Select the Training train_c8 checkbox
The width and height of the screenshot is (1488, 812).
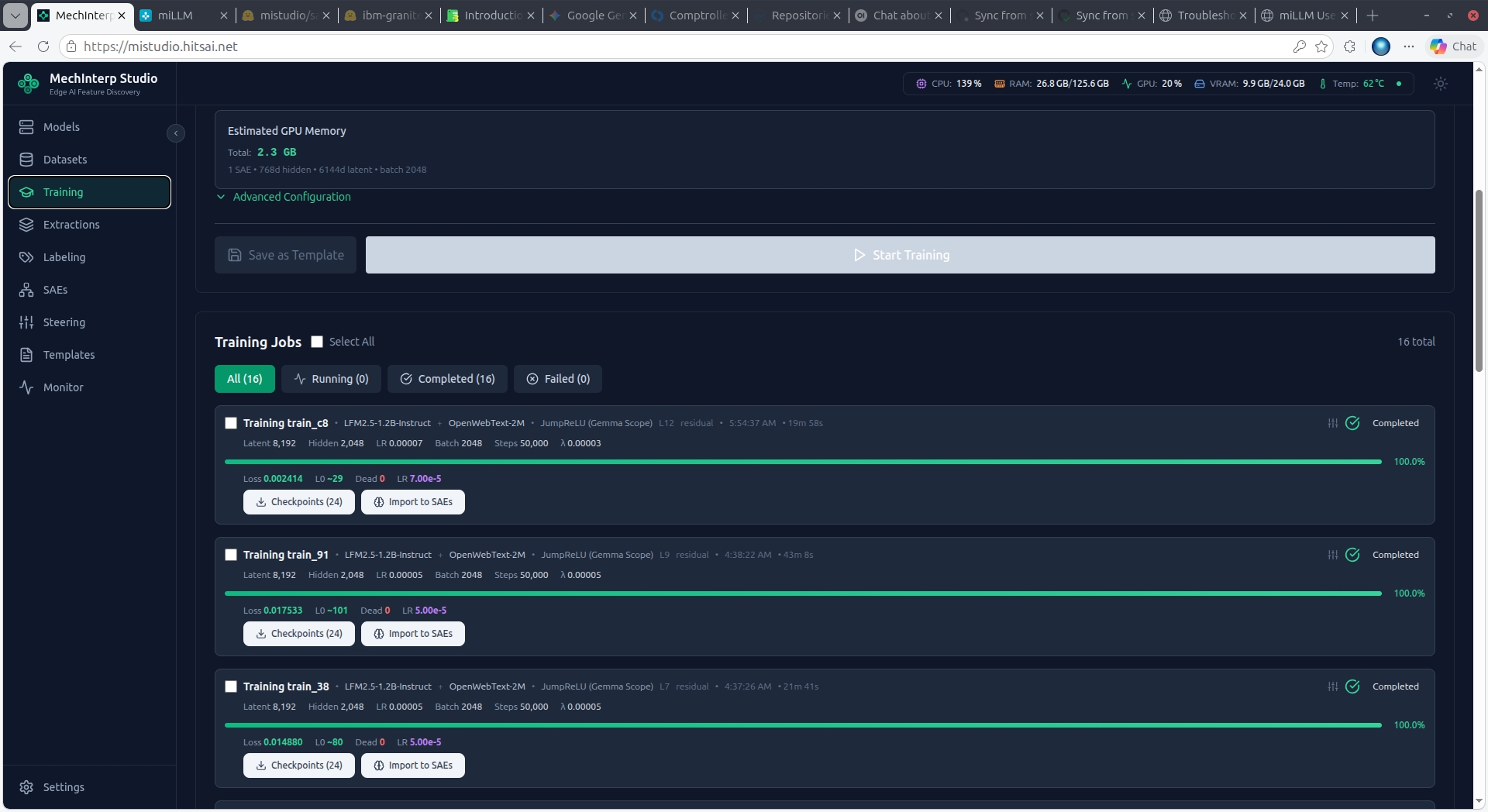click(x=231, y=423)
